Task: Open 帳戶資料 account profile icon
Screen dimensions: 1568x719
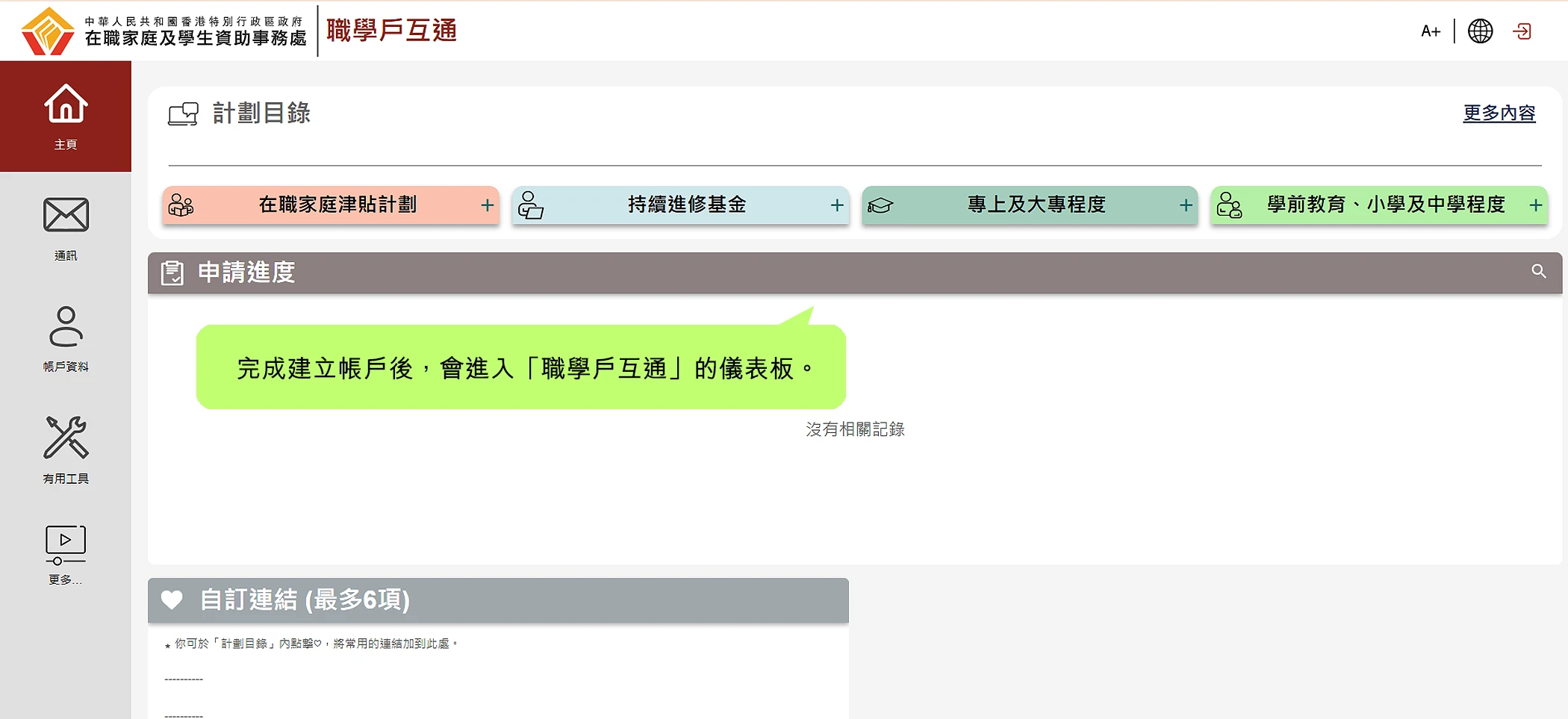Action: [x=66, y=326]
